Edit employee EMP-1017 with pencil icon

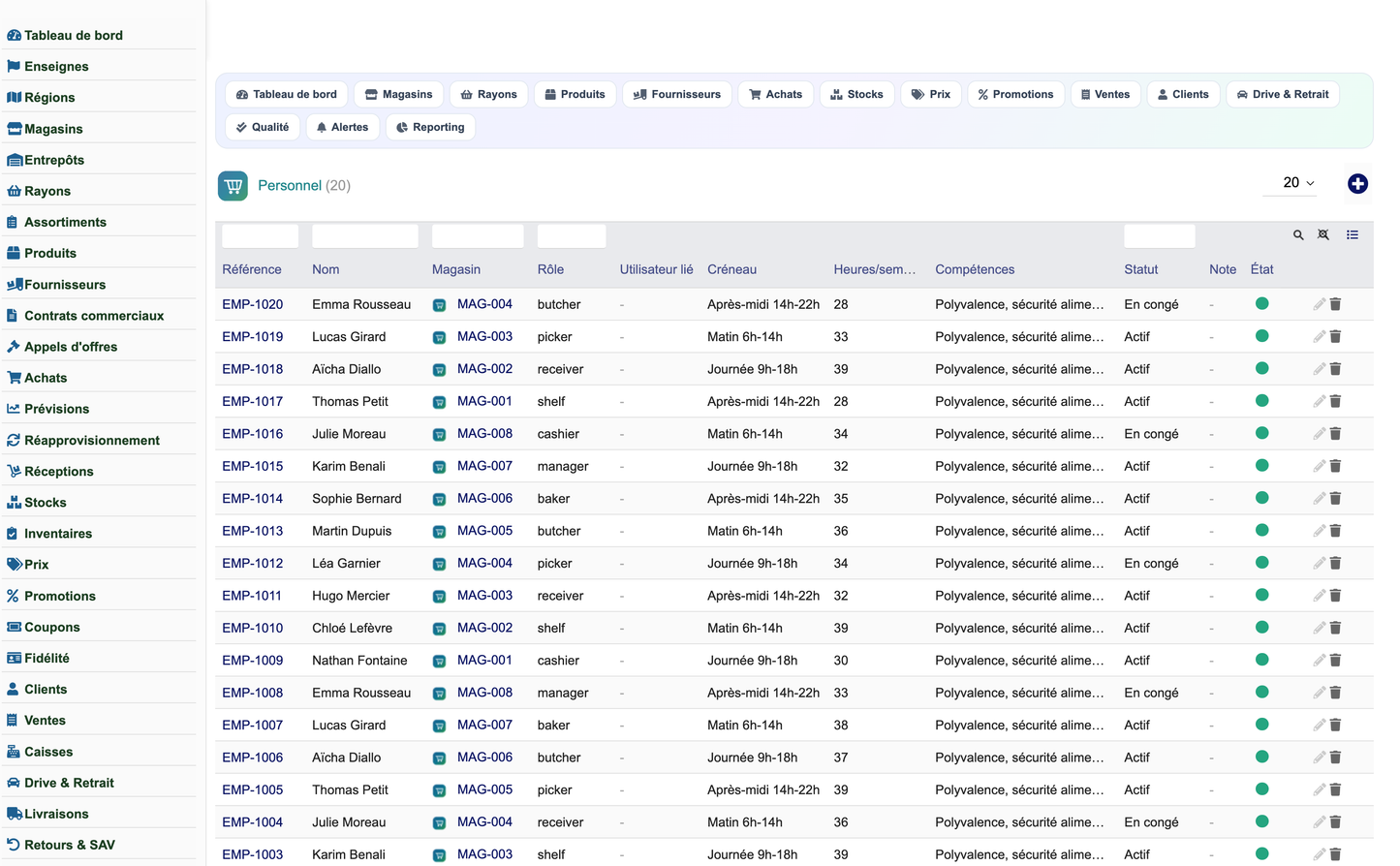point(1319,401)
